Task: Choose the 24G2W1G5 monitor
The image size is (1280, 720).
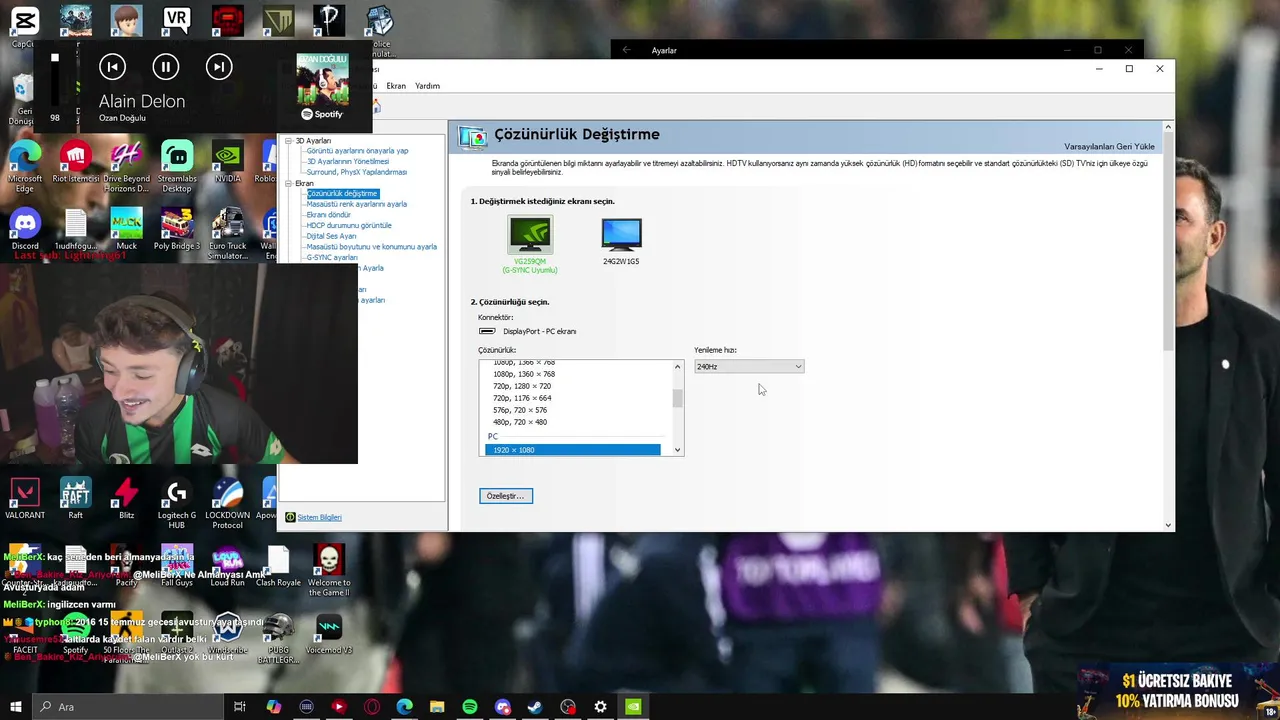Action: click(621, 241)
